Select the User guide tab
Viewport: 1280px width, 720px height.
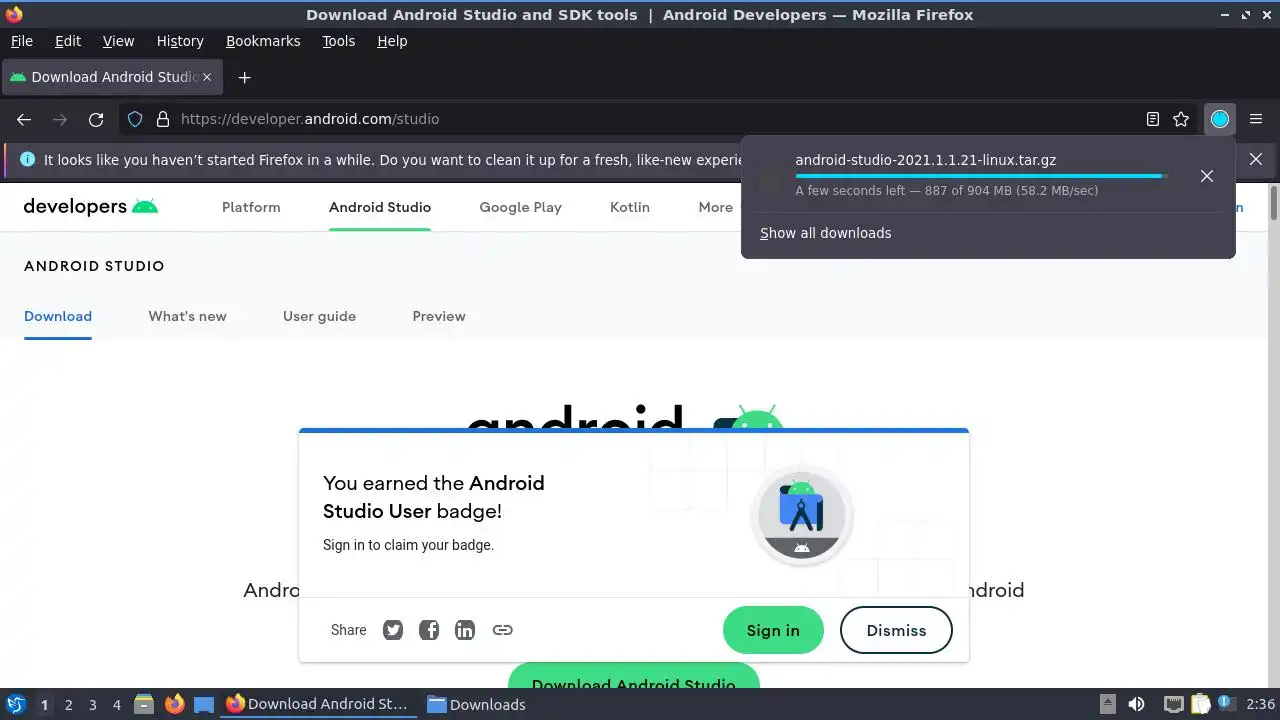coord(319,316)
